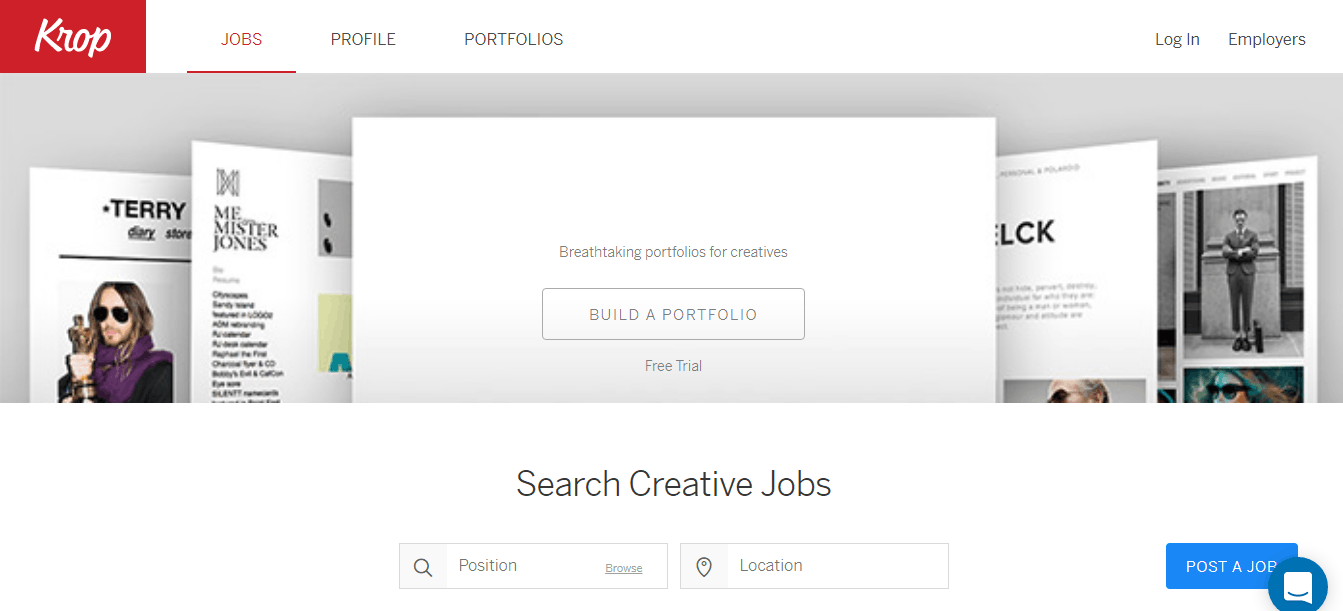The width and height of the screenshot is (1343, 611).
Task: Click the Search Creative Jobs heading
Action: point(673,484)
